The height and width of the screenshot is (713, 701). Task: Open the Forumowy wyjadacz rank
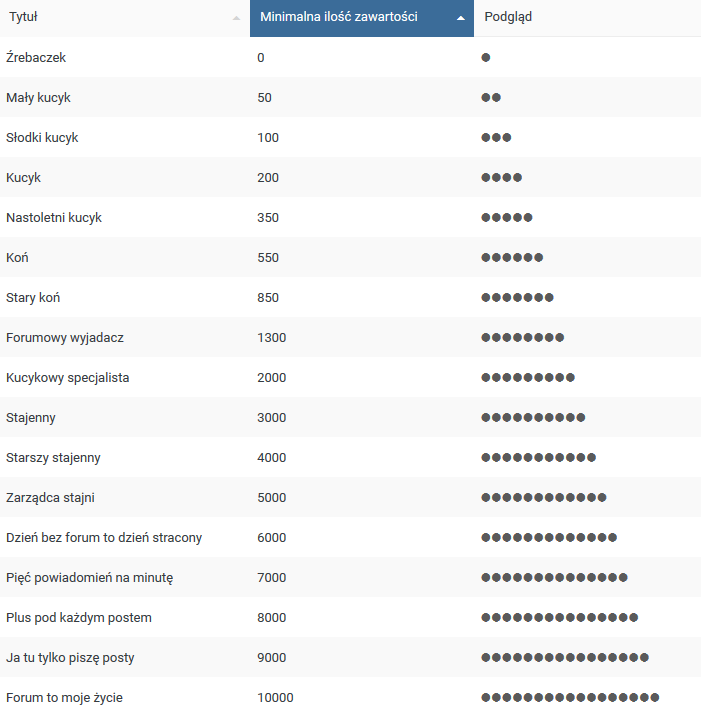(x=65, y=338)
